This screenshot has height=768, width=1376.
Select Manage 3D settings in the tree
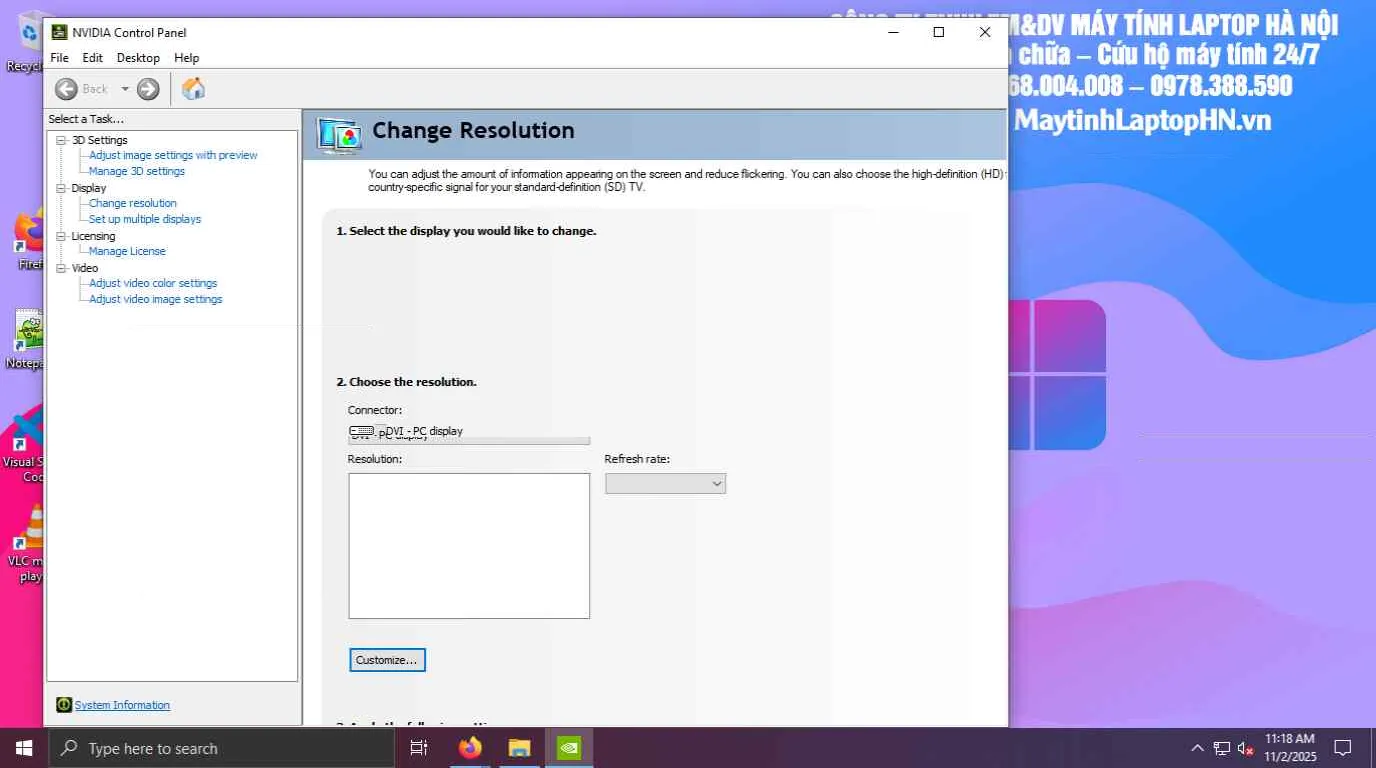pyautogui.click(x=137, y=171)
